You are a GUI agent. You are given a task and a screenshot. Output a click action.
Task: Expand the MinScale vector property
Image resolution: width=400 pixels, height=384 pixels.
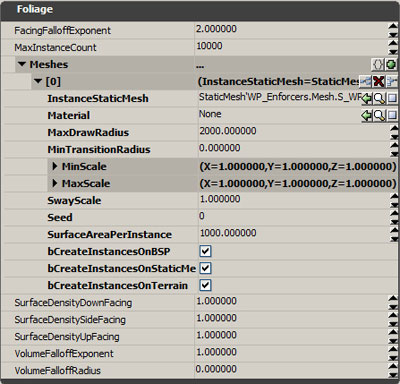55,166
